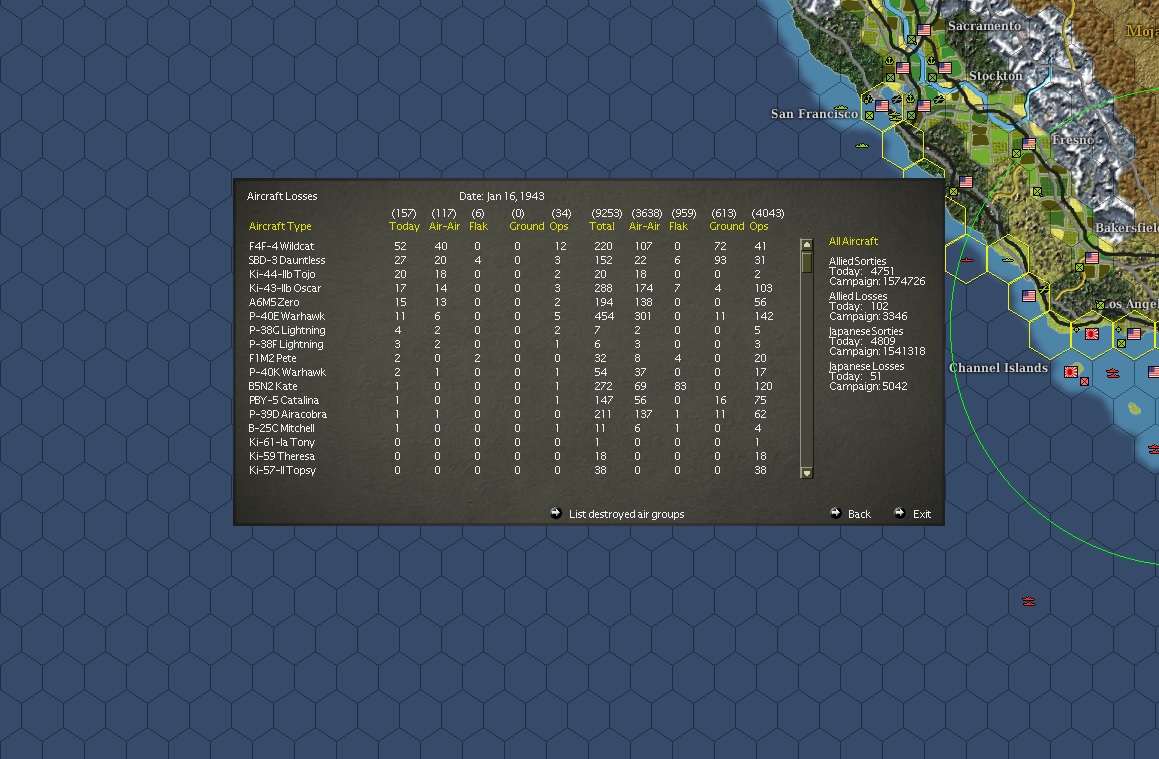Viewport: 1159px width, 759px height.
Task: Click the scrollbar track below the thumb
Action: click(x=806, y=370)
